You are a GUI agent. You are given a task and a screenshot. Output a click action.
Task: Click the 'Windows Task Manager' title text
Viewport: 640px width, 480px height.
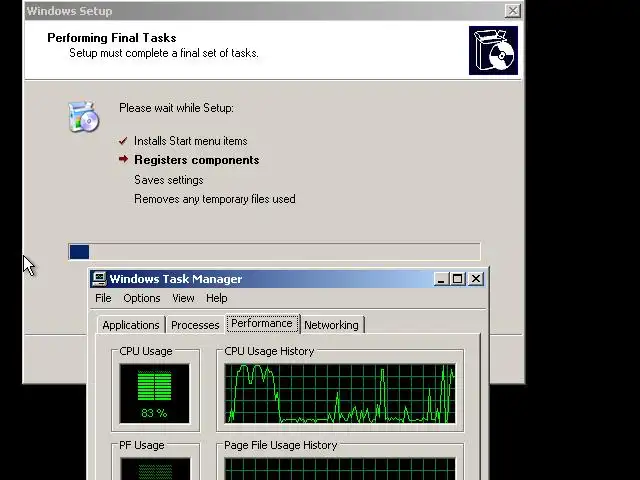pyautogui.click(x=176, y=279)
